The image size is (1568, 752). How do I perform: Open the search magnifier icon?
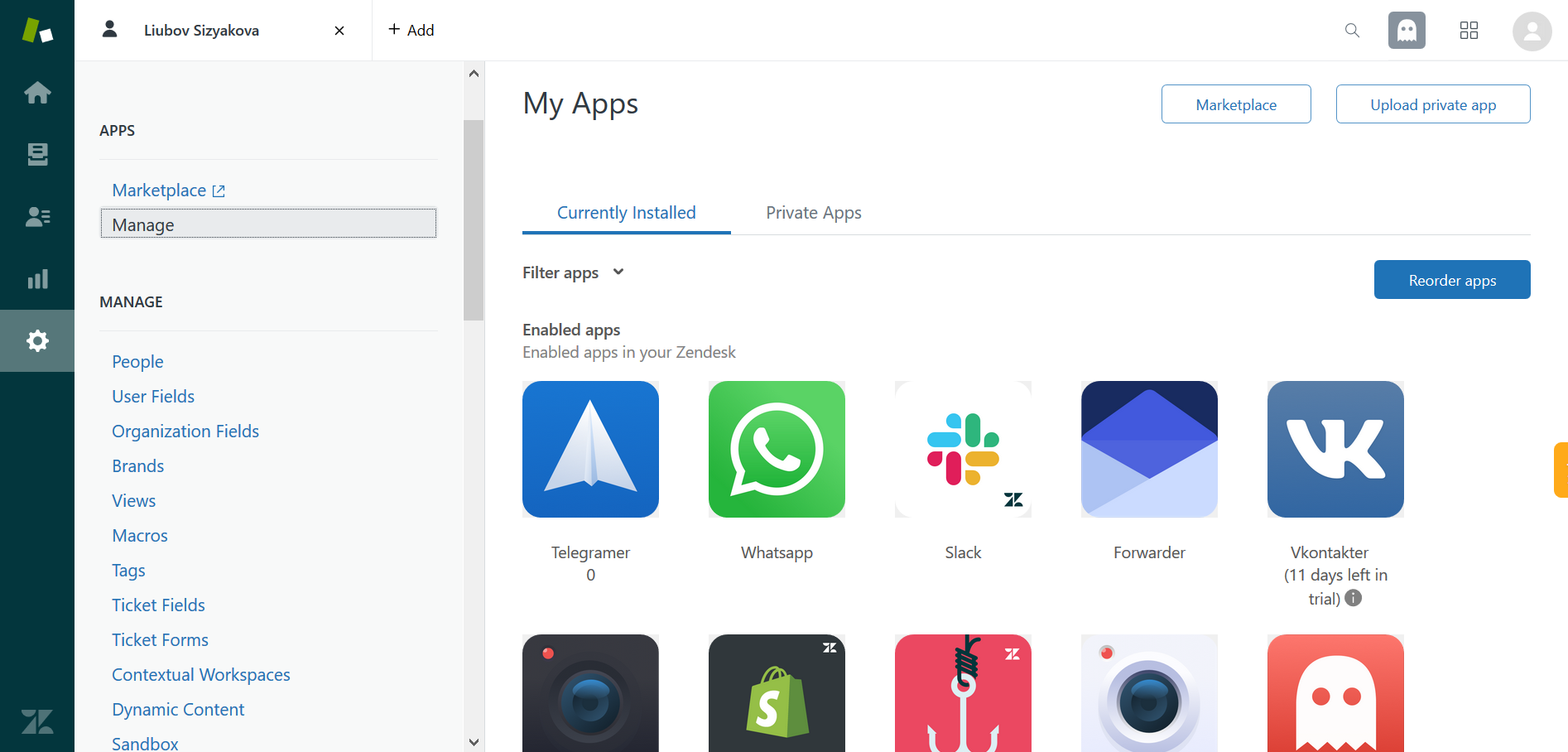[x=1352, y=31]
